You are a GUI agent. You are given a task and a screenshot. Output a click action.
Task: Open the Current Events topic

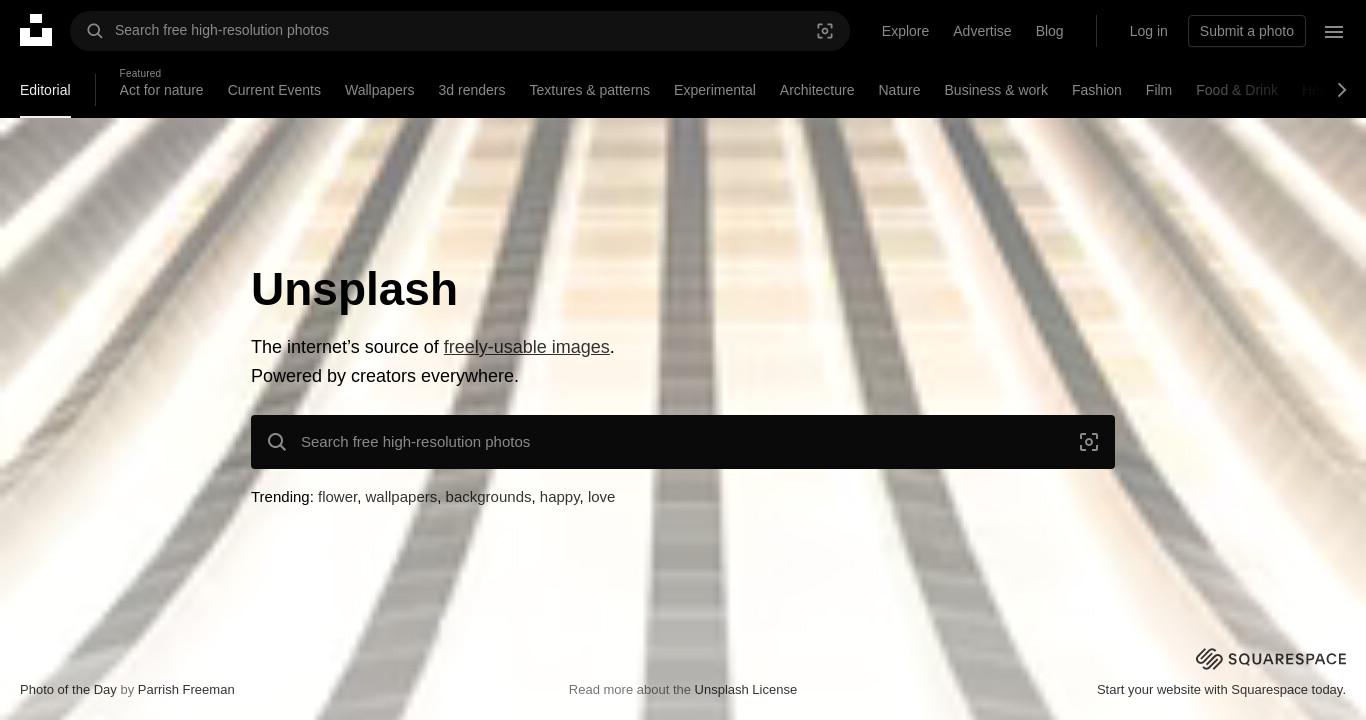click(274, 90)
